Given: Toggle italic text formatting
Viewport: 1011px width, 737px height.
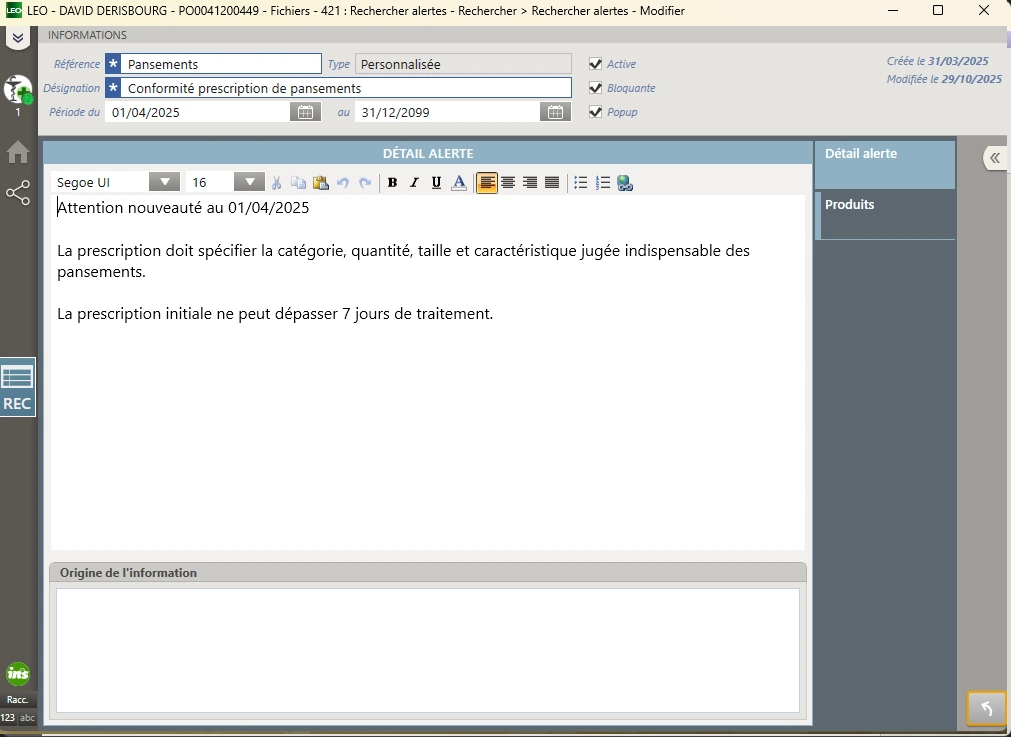Looking at the screenshot, I should [414, 183].
